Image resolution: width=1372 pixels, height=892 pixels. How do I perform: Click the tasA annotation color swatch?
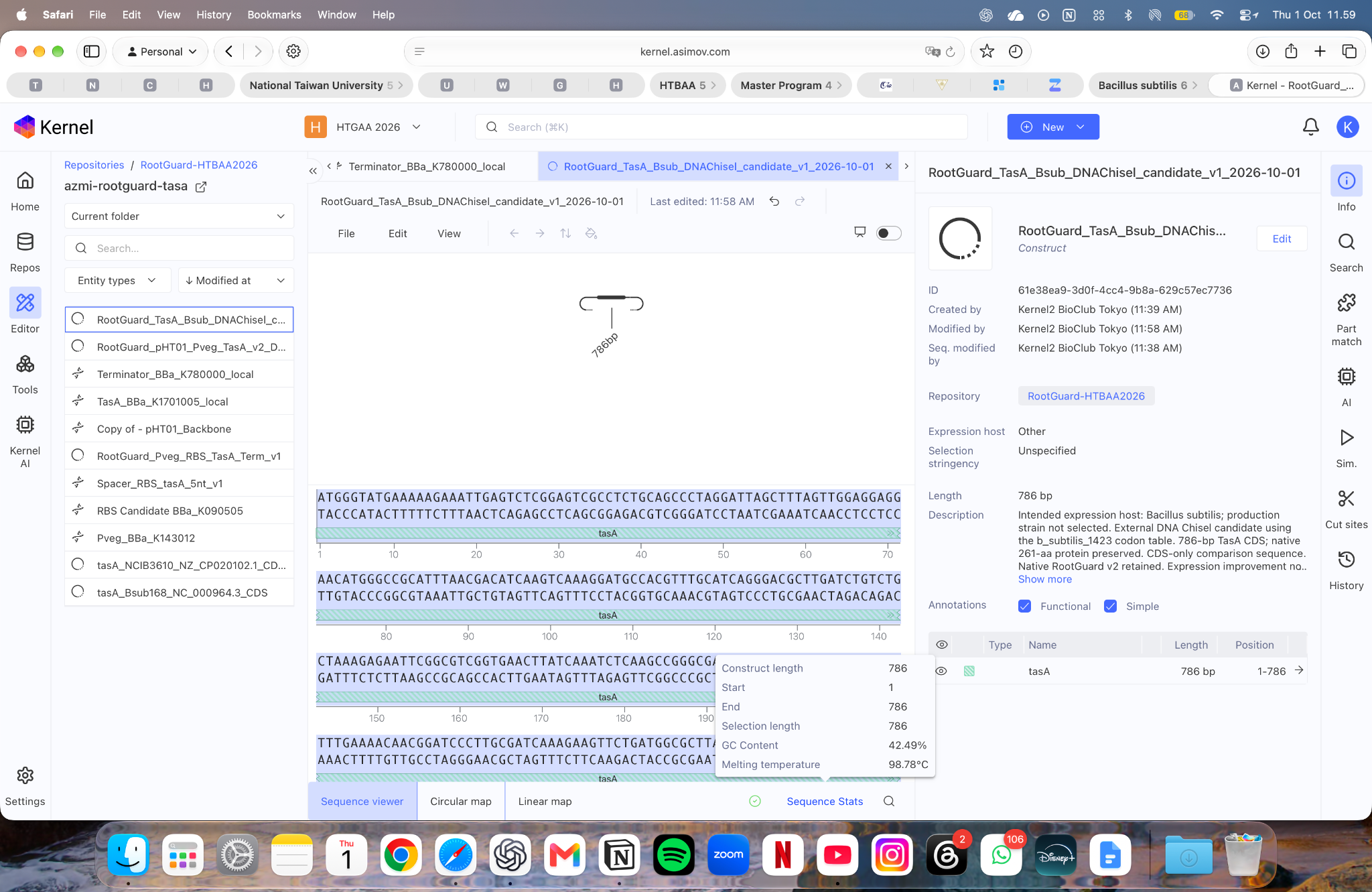click(969, 671)
